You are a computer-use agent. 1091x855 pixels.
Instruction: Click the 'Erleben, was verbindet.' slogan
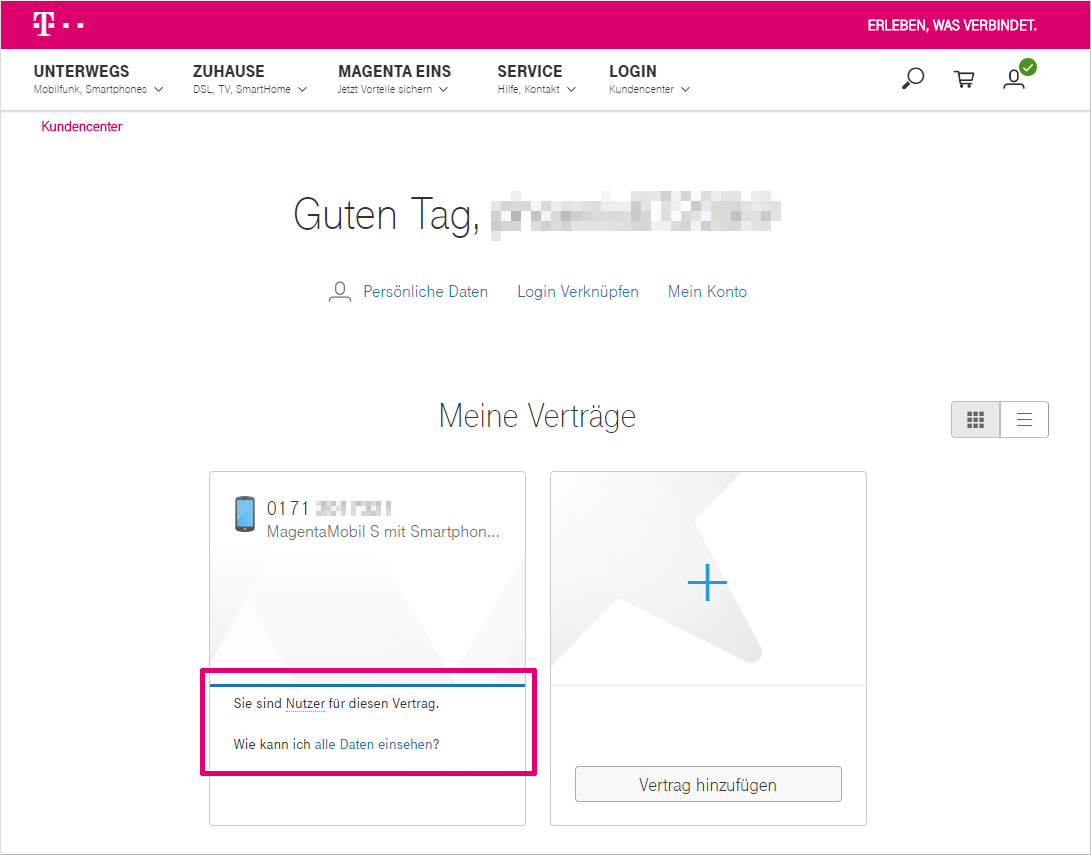click(x=952, y=26)
